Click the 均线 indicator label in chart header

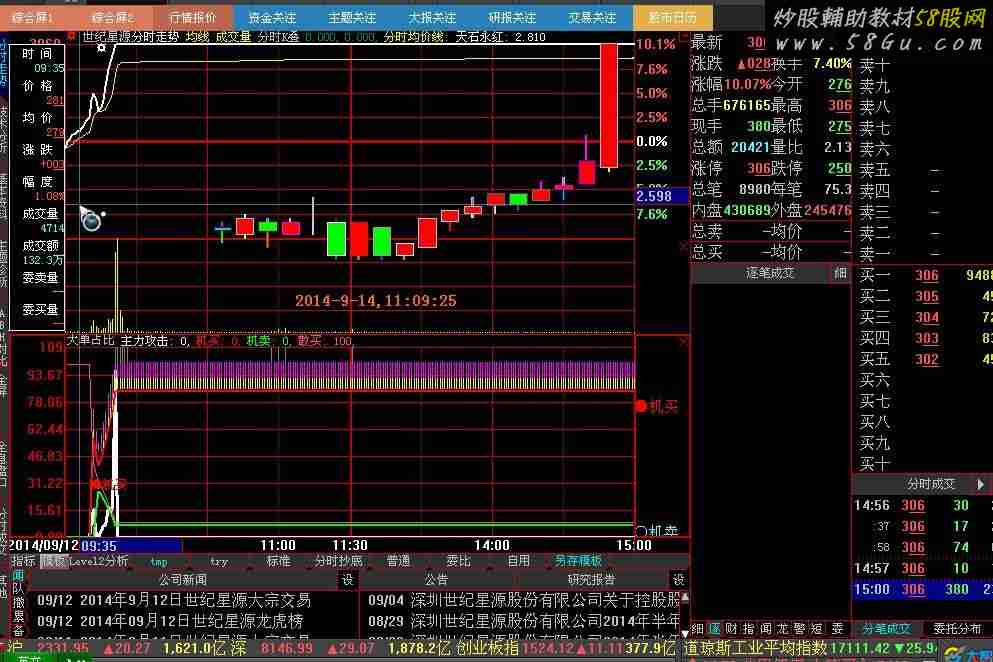197,37
